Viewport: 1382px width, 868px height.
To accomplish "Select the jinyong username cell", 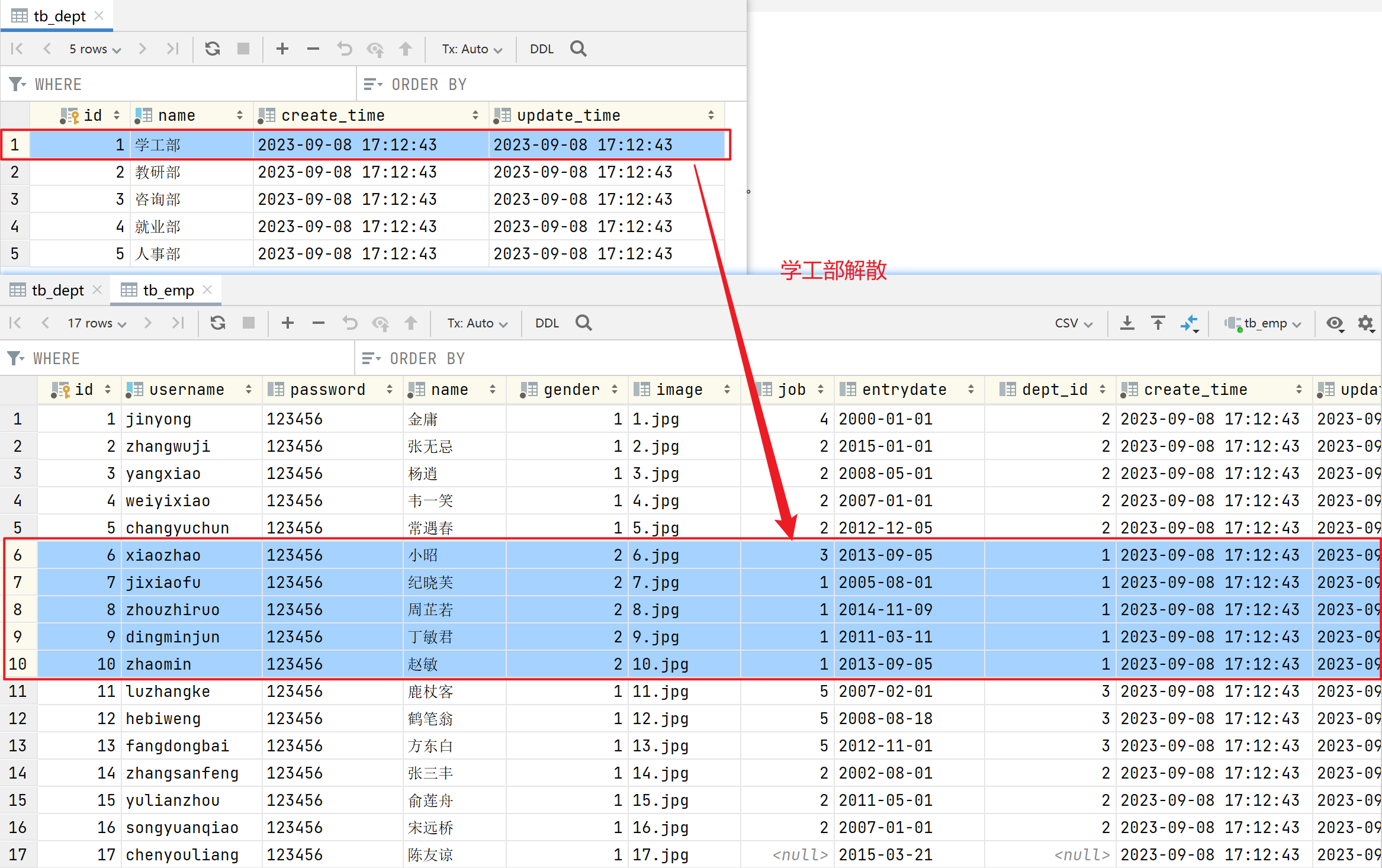I will click(x=191, y=419).
